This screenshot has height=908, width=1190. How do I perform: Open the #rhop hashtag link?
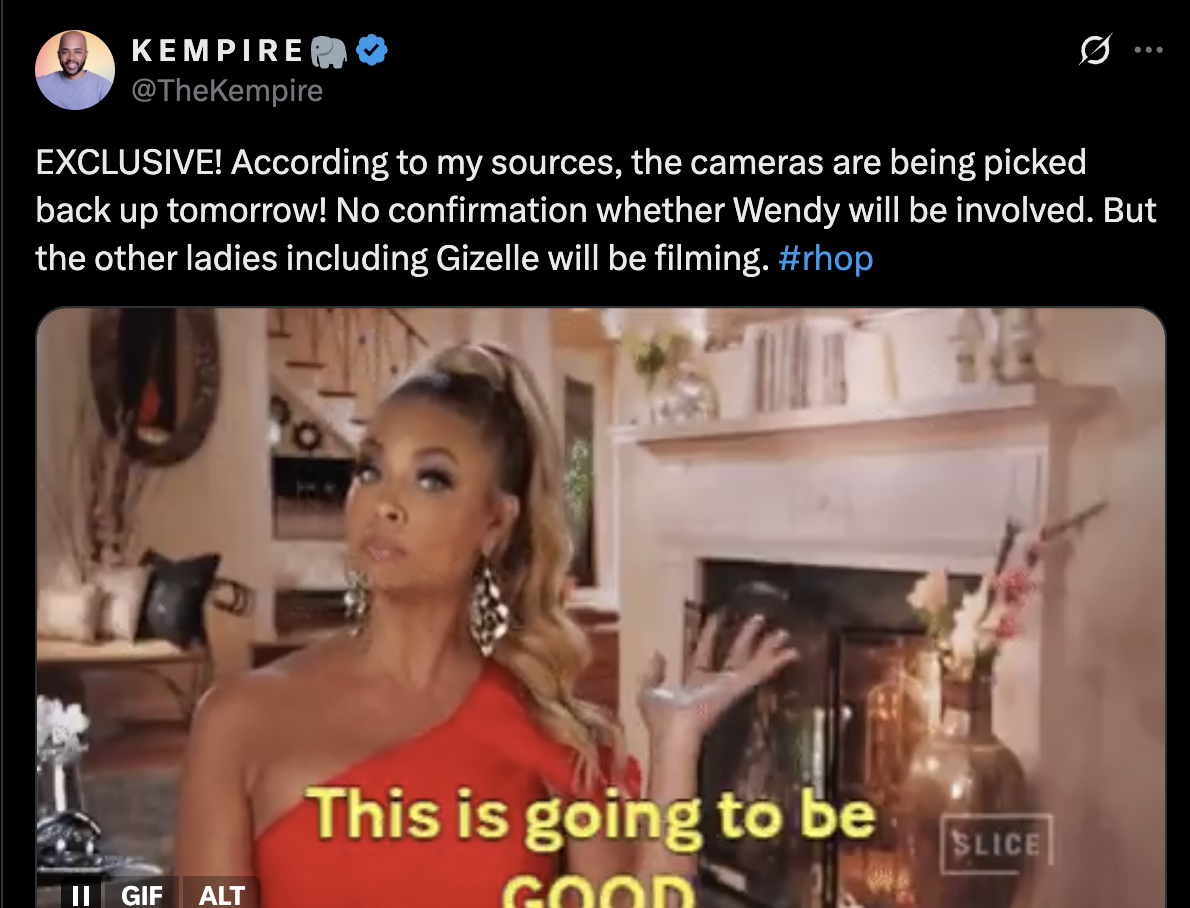[x=826, y=258]
